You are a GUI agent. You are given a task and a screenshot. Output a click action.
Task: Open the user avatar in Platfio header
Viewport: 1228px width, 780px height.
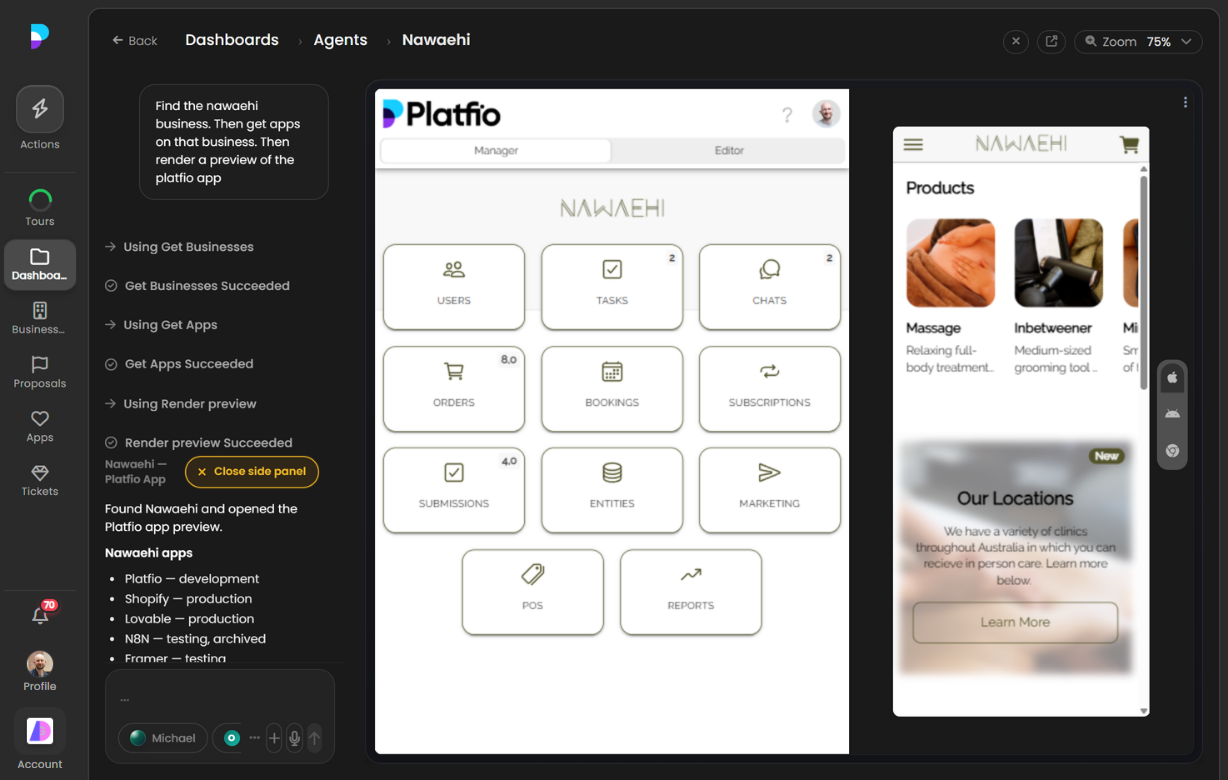click(826, 114)
